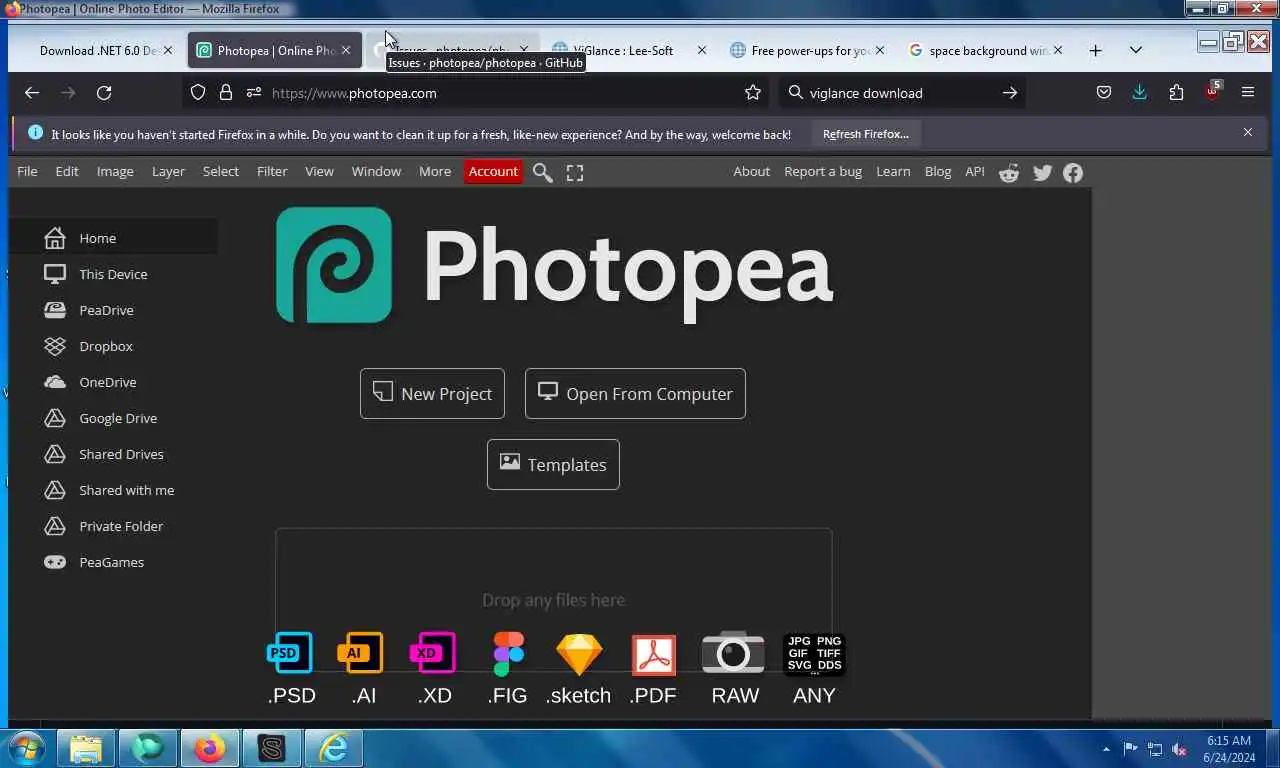This screenshot has width=1280, height=768.
Task: Select This Device in the sidebar
Action: point(113,274)
